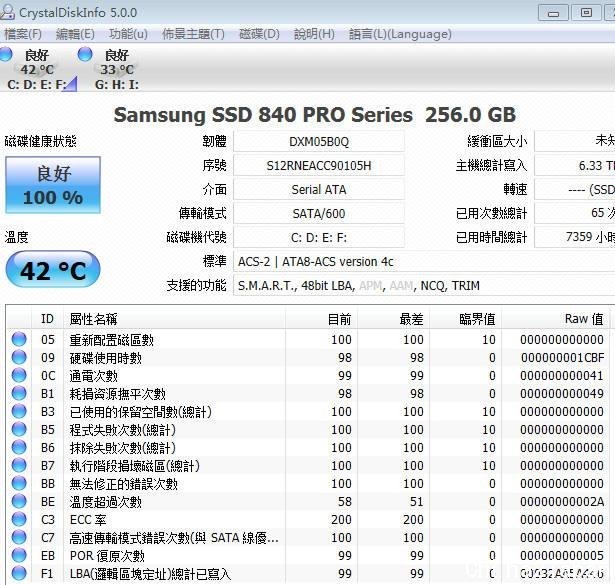615x585 pixels.
Task: Click the status orb for attribute B7
Action: tap(19, 465)
